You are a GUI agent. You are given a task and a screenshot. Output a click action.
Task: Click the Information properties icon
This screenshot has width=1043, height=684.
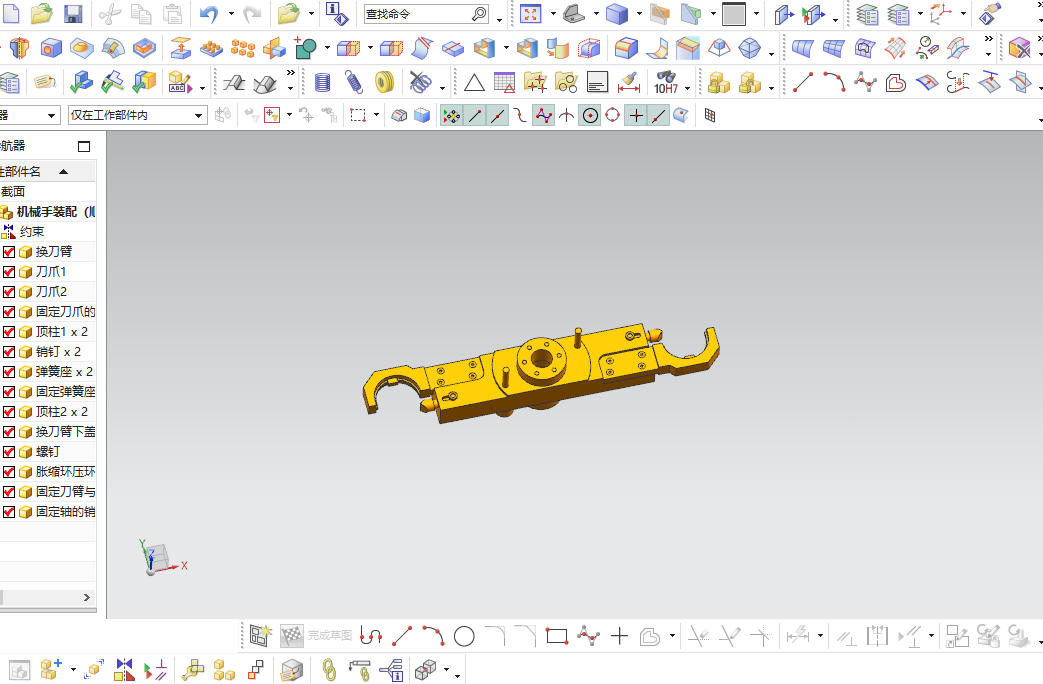pyautogui.click(x=337, y=14)
